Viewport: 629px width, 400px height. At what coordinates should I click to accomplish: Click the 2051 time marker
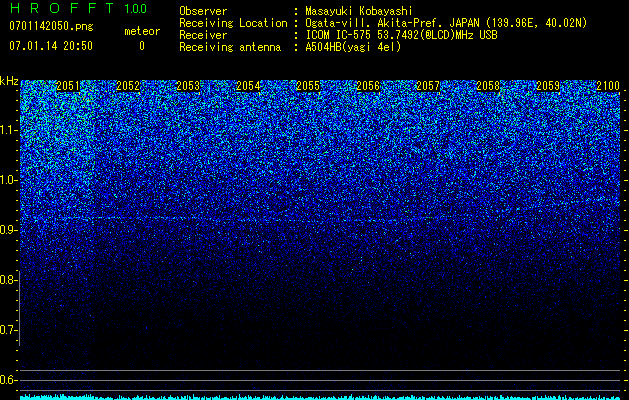pos(68,86)
